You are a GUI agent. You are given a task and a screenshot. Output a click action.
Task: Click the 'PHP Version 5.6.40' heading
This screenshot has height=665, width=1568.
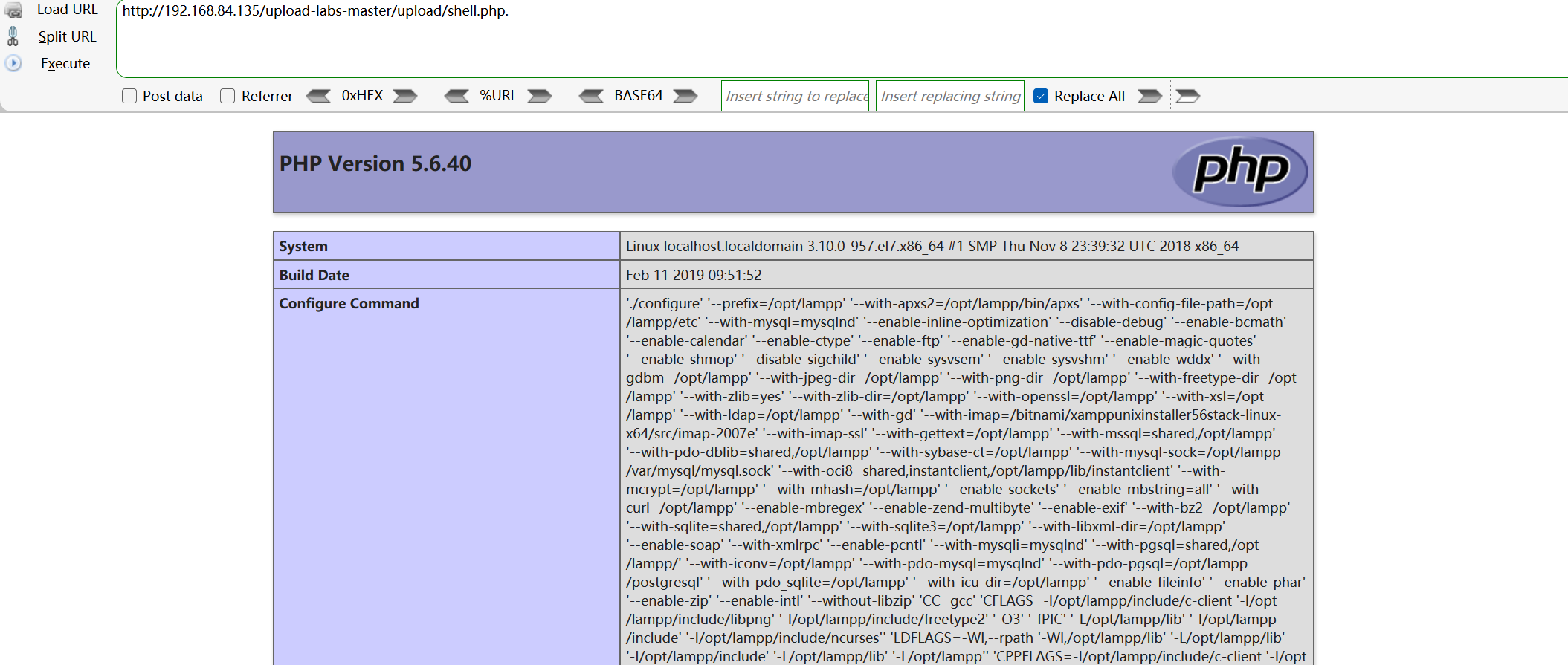pyautogui.click(x=375, y=163)
